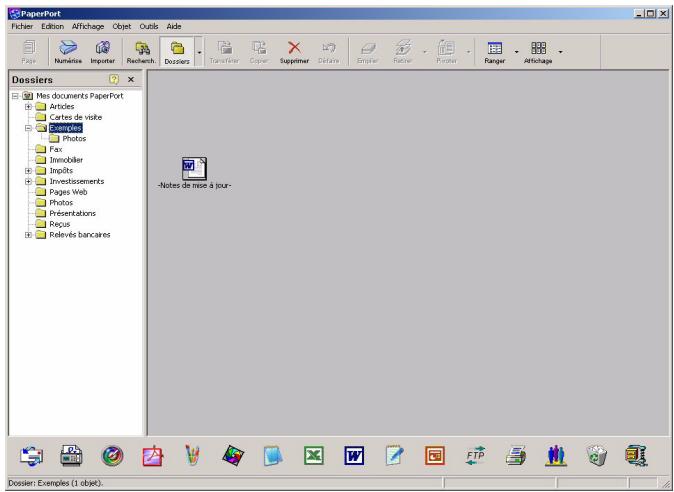674x492 pixels.
Task: Click the PowerPoint icon in bottom bar
Action: pyautogui.click(x=435, y=455)
